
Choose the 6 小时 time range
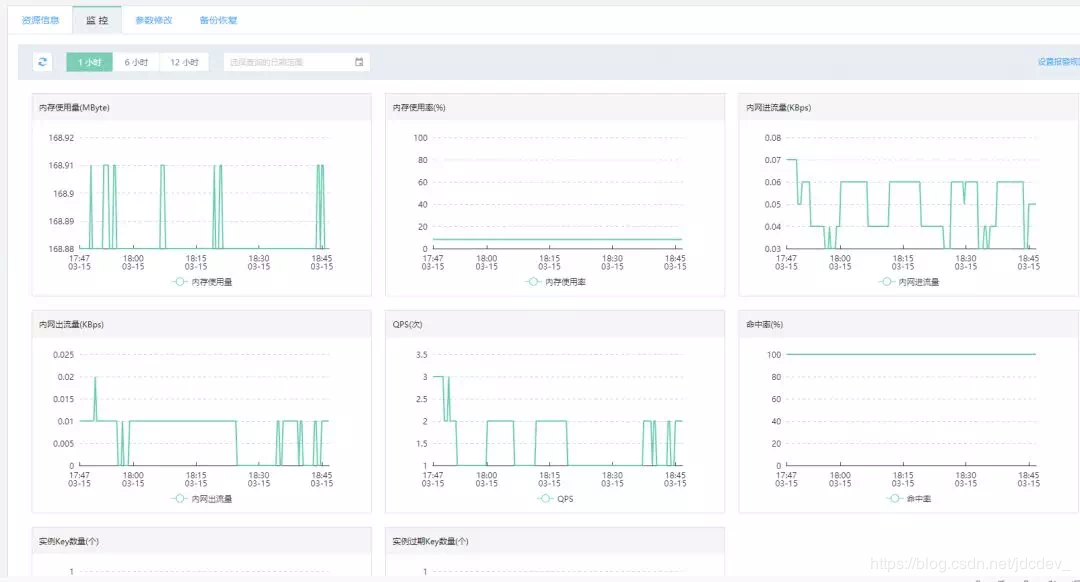coord(136,62)
